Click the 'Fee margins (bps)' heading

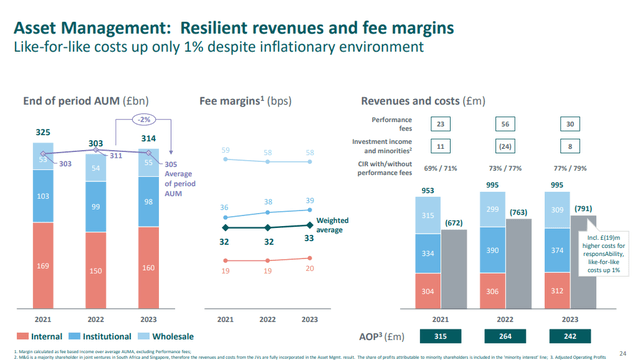245,101
